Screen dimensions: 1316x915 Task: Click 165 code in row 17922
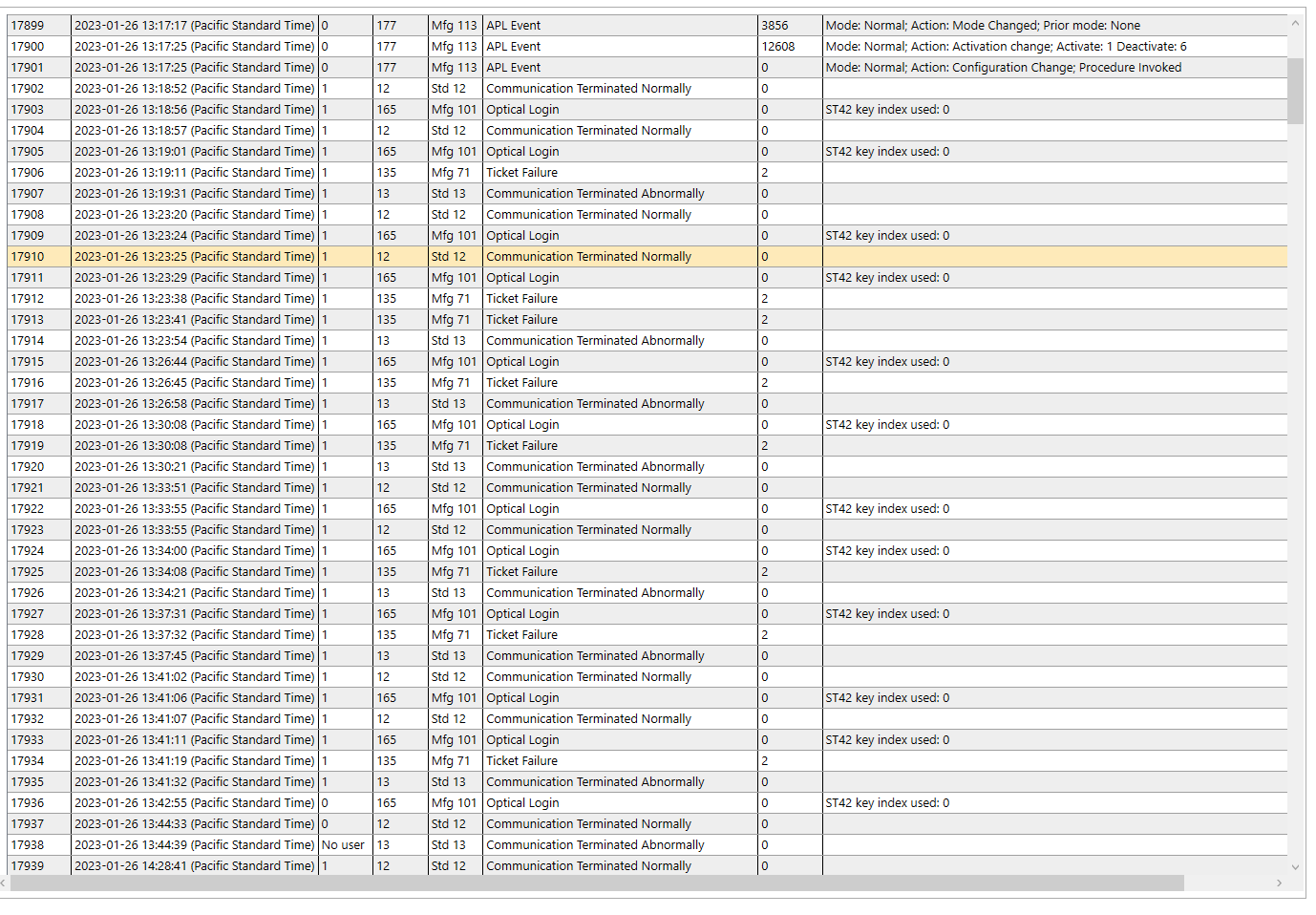387,509
